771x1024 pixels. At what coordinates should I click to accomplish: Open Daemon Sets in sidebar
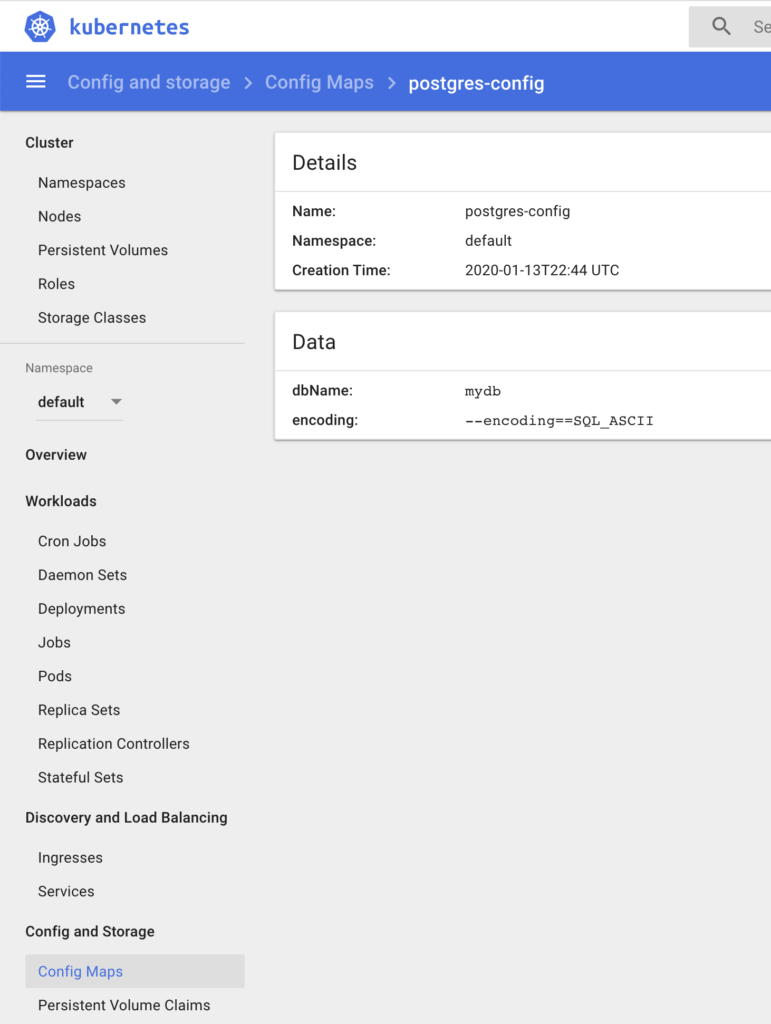pyautogui.click(x=82, y=575)
